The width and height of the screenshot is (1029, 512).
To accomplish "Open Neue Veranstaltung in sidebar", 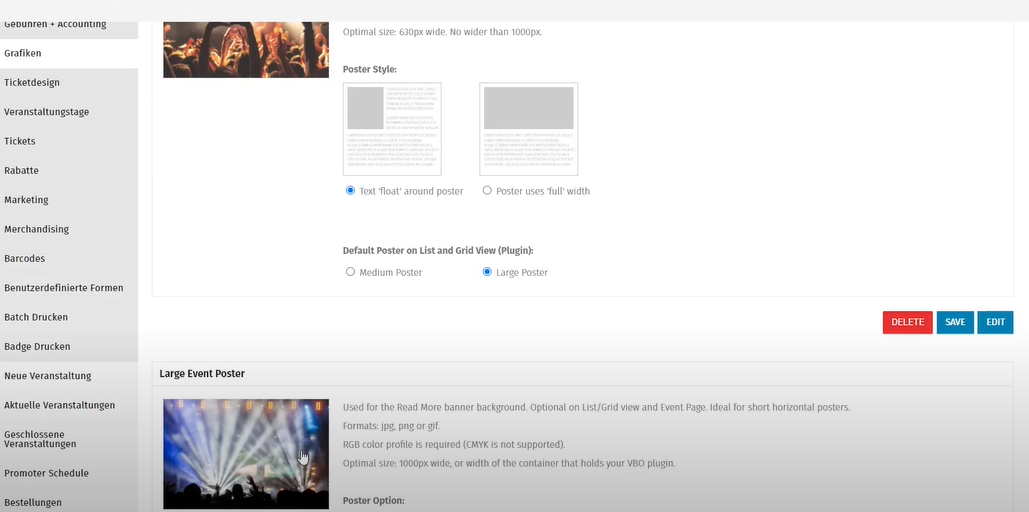I will (47, 376).
